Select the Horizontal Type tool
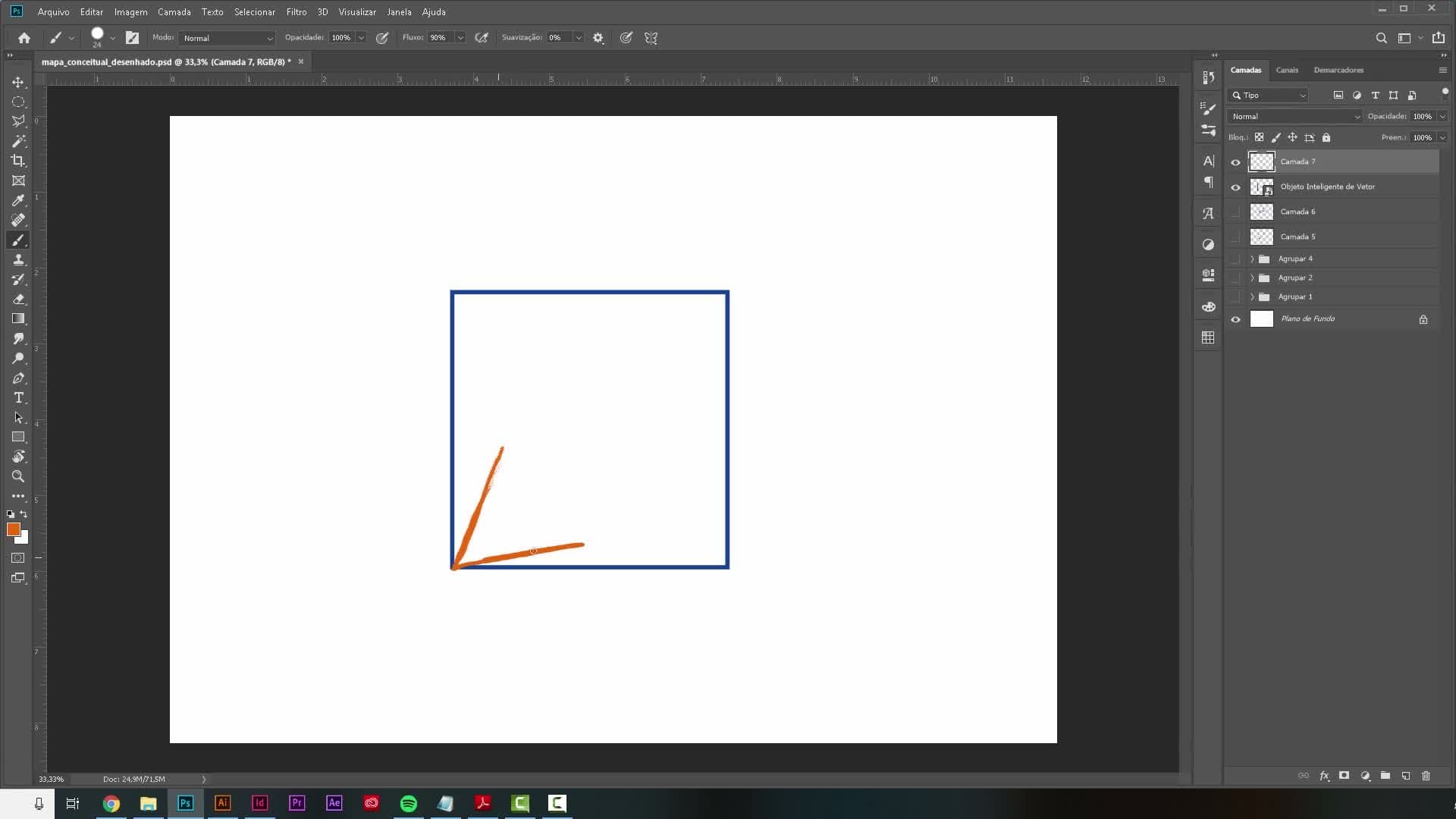The image size is (1456, 819). tap(18, 397)
